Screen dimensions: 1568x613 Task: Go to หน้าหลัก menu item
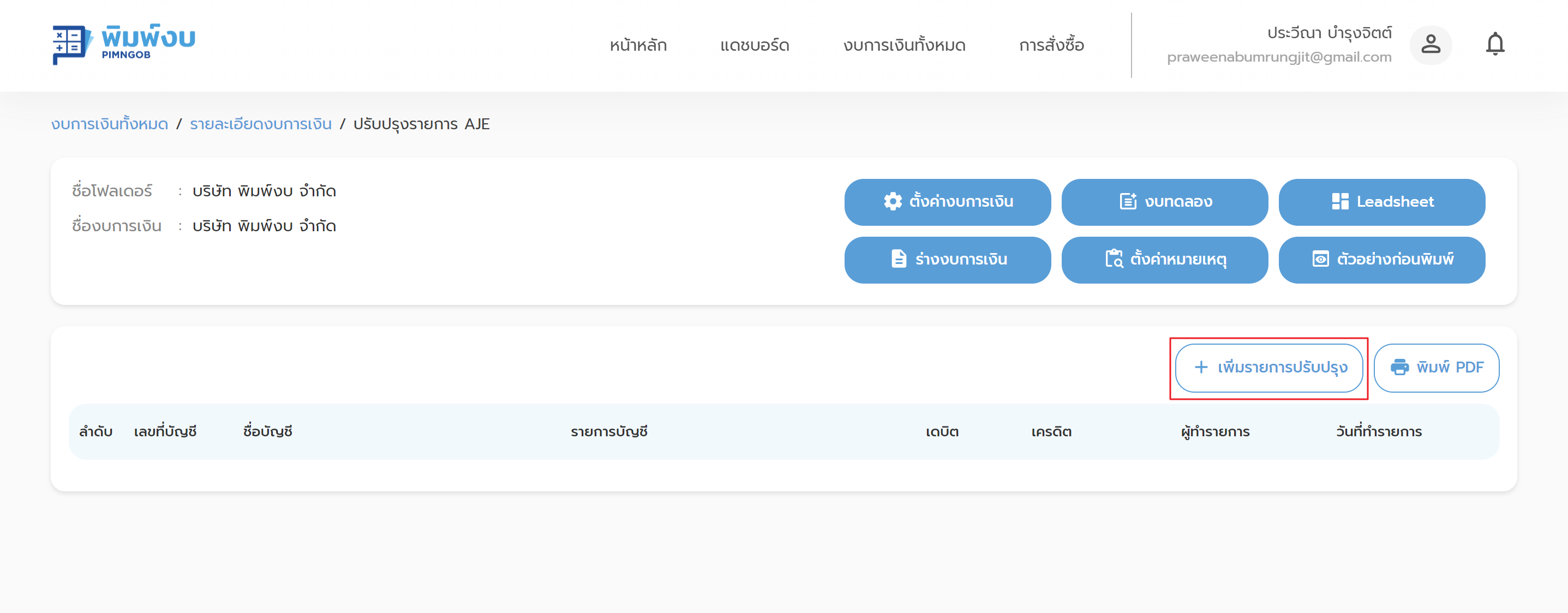638,46
